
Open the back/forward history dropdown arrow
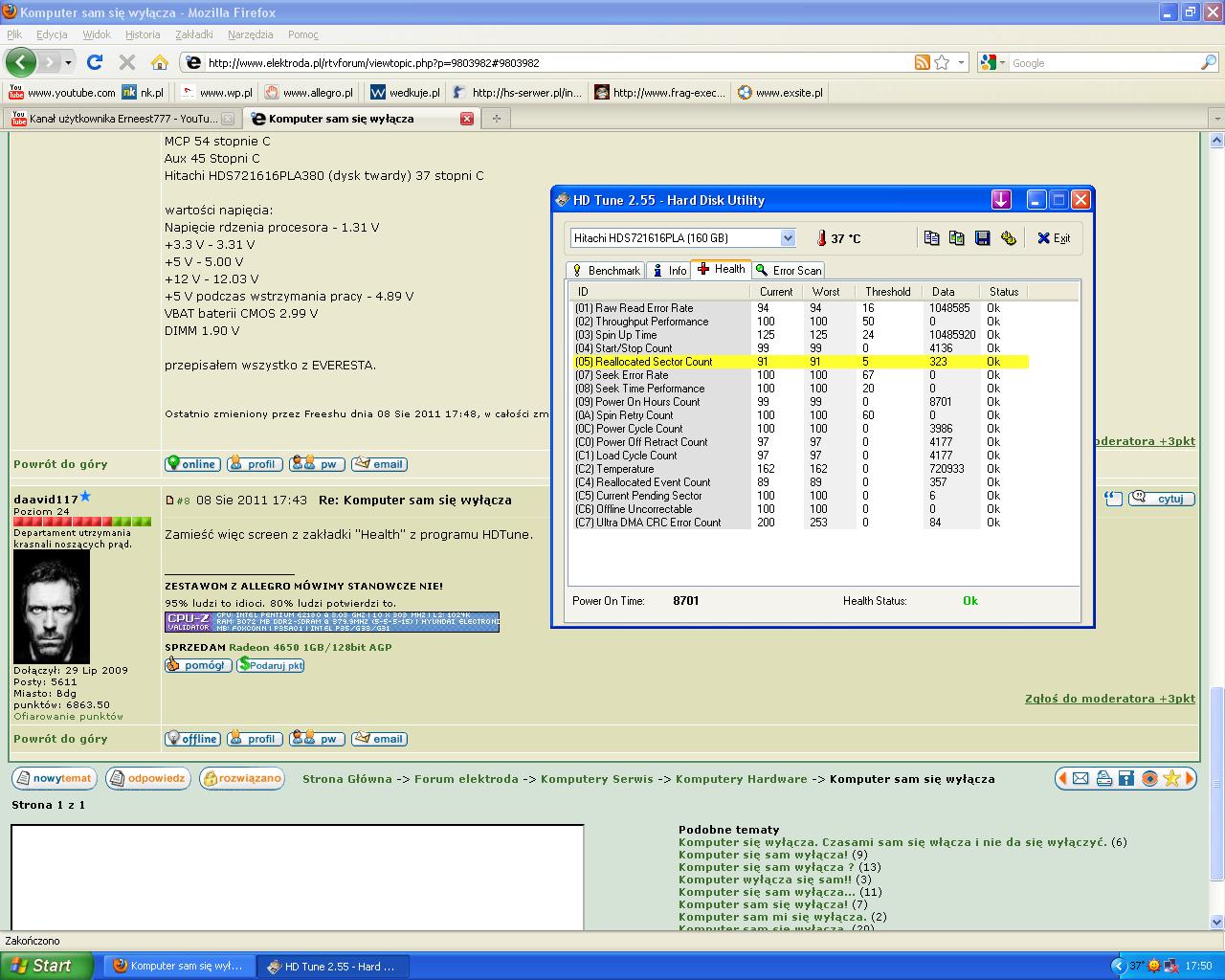click(68, 63)
